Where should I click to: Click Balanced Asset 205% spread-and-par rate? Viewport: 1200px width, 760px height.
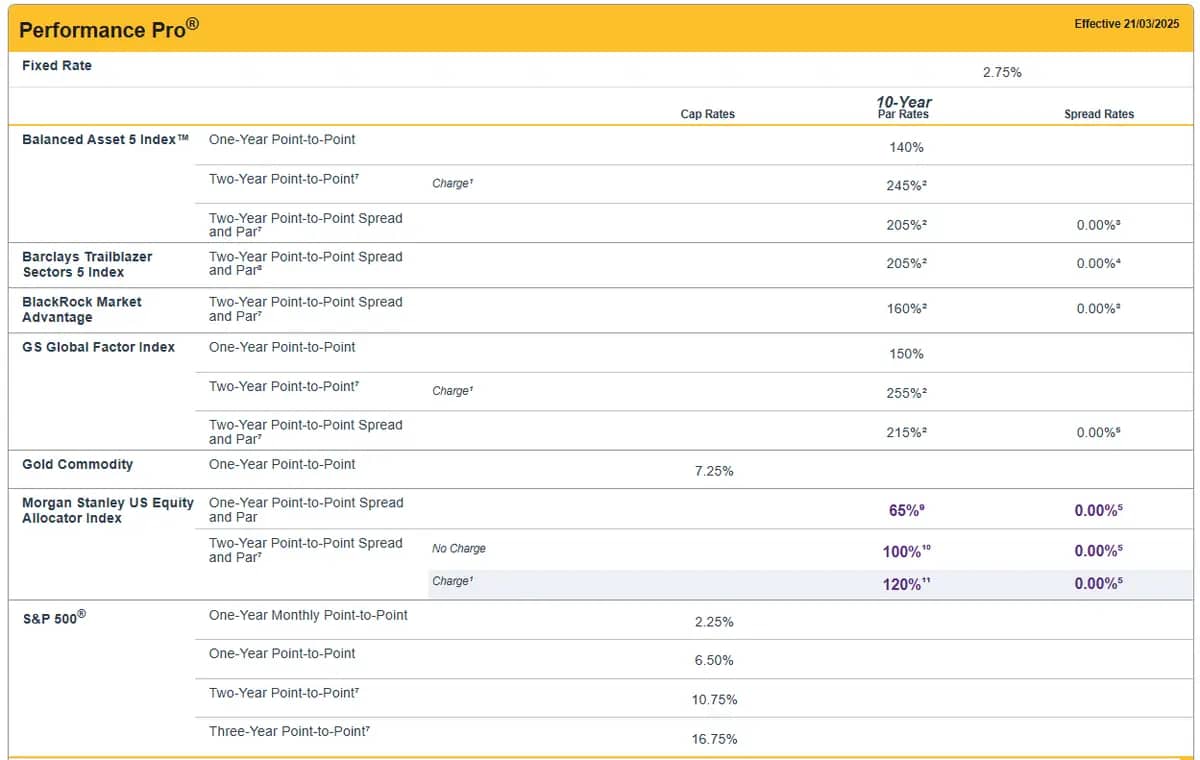pos(906,226)
